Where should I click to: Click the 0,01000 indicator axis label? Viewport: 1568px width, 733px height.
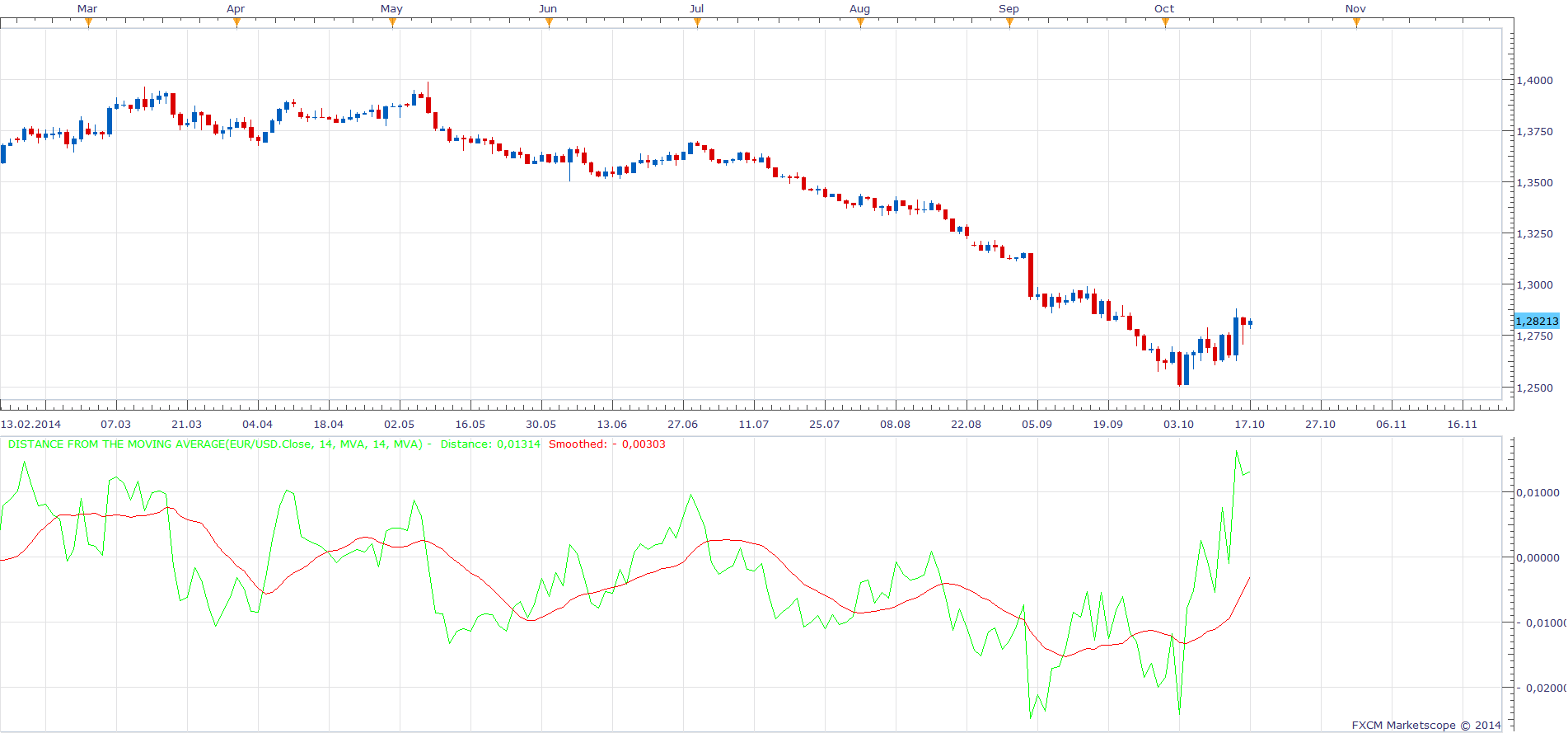click(1538, 492)
